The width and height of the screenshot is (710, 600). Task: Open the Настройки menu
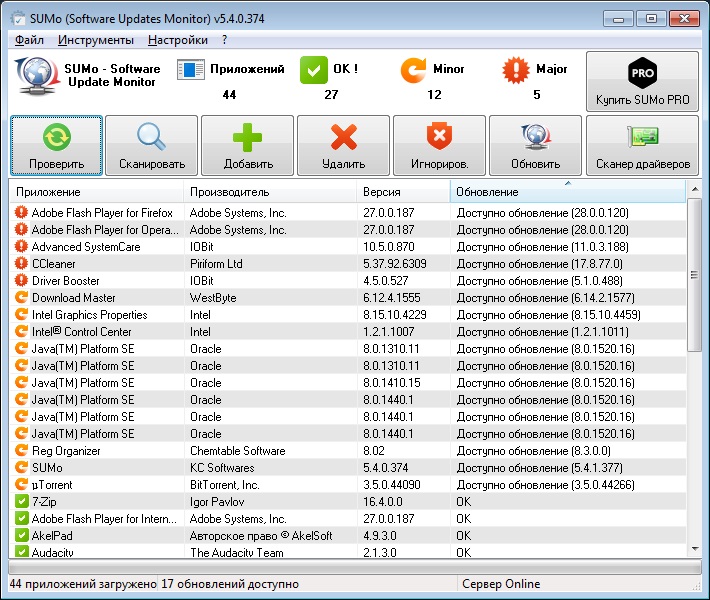pos(178,40)
